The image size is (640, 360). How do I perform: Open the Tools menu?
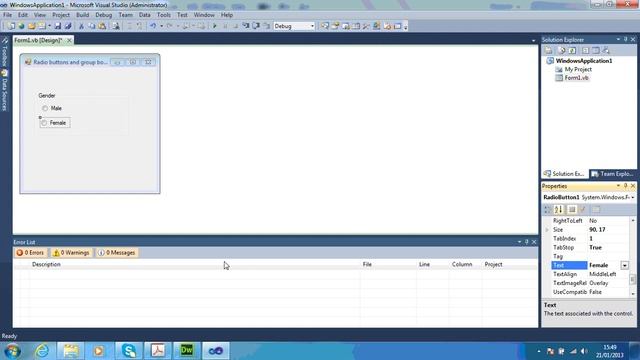164,15
